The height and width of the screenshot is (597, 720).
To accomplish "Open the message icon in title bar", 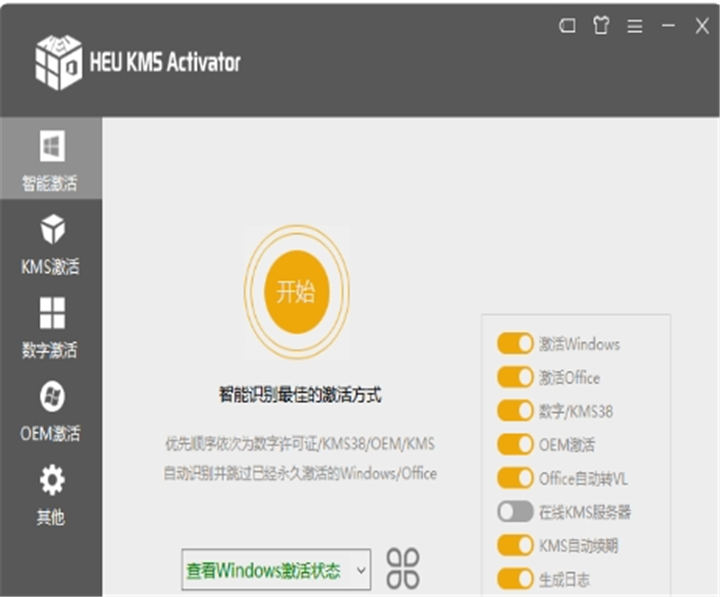I will point(568,25).
